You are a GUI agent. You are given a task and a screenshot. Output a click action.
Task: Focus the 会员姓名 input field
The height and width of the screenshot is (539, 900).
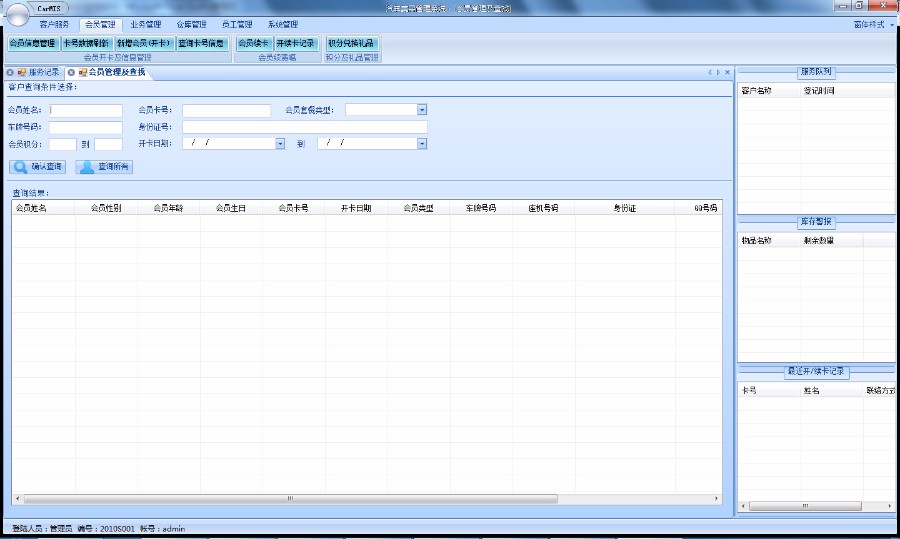coord(86,110)
